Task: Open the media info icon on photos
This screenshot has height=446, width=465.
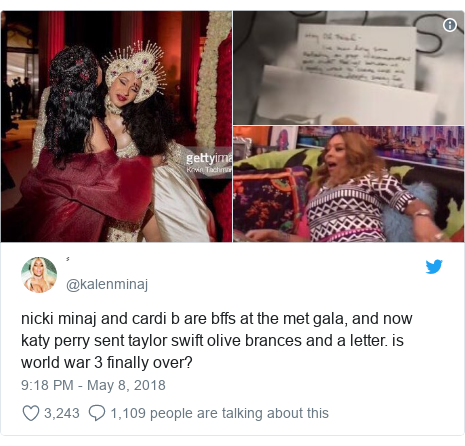Action: point(450,25)
